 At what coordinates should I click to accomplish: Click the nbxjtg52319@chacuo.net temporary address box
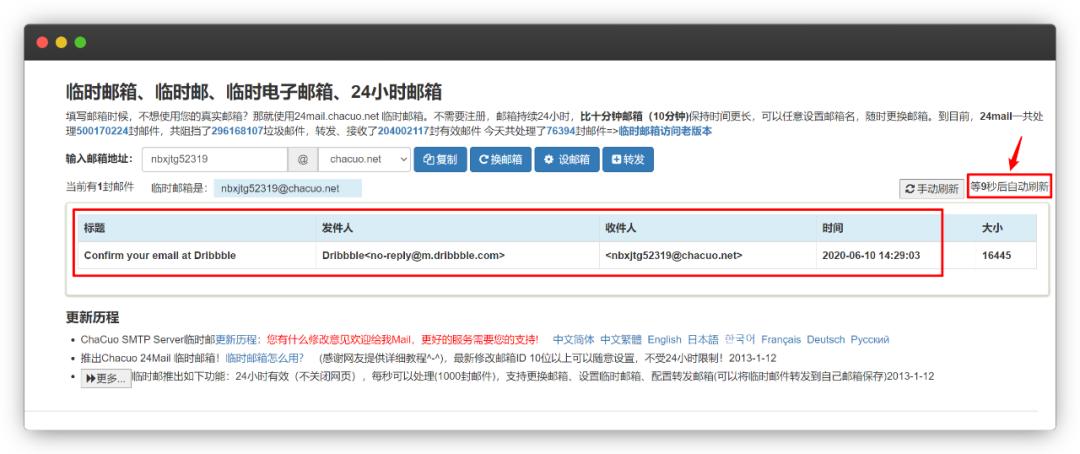point(287,188)
